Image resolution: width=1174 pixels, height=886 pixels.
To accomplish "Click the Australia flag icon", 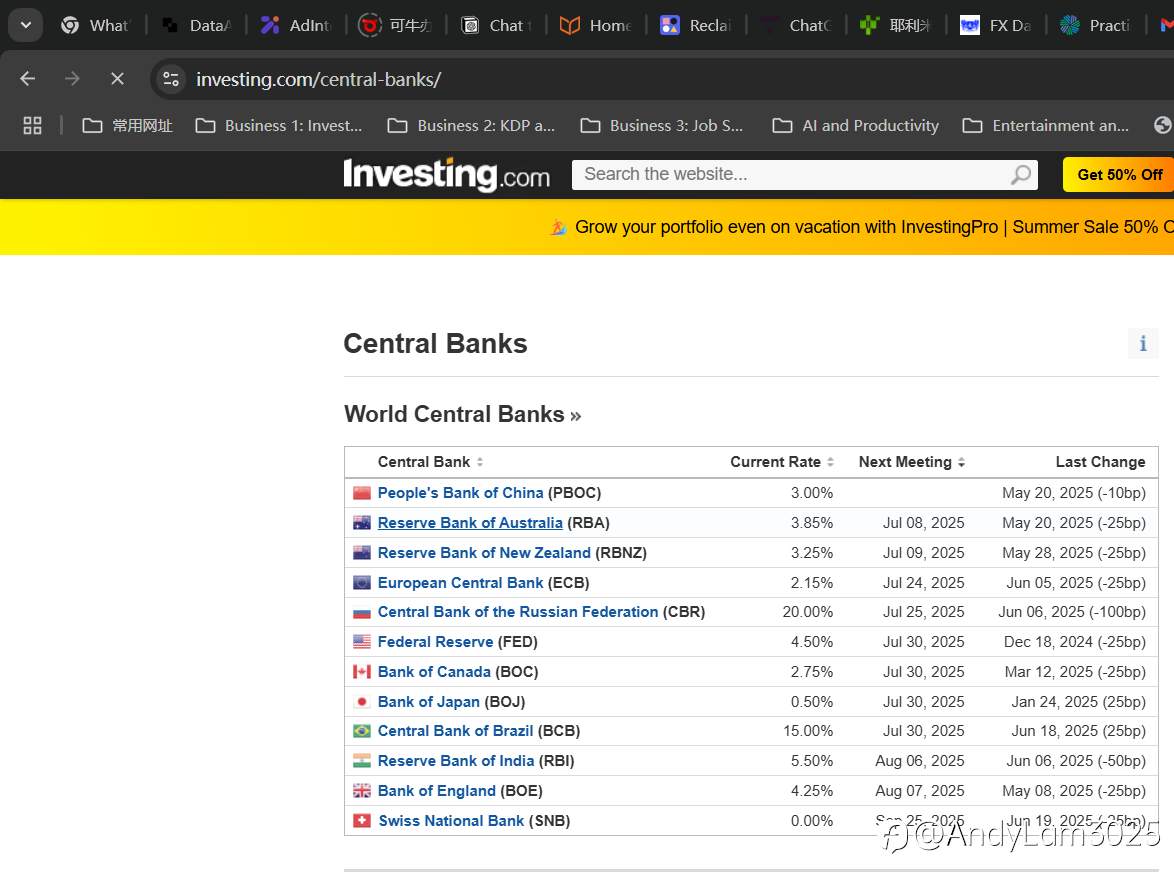I will 362,523.
